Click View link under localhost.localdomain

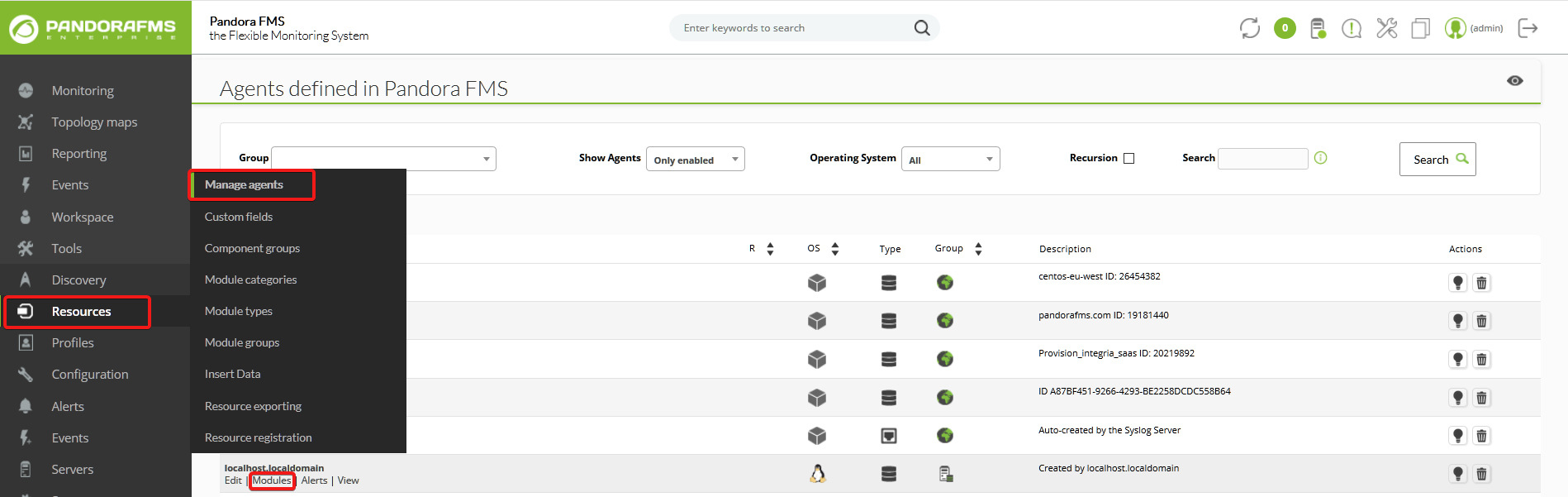pos(348,480)
